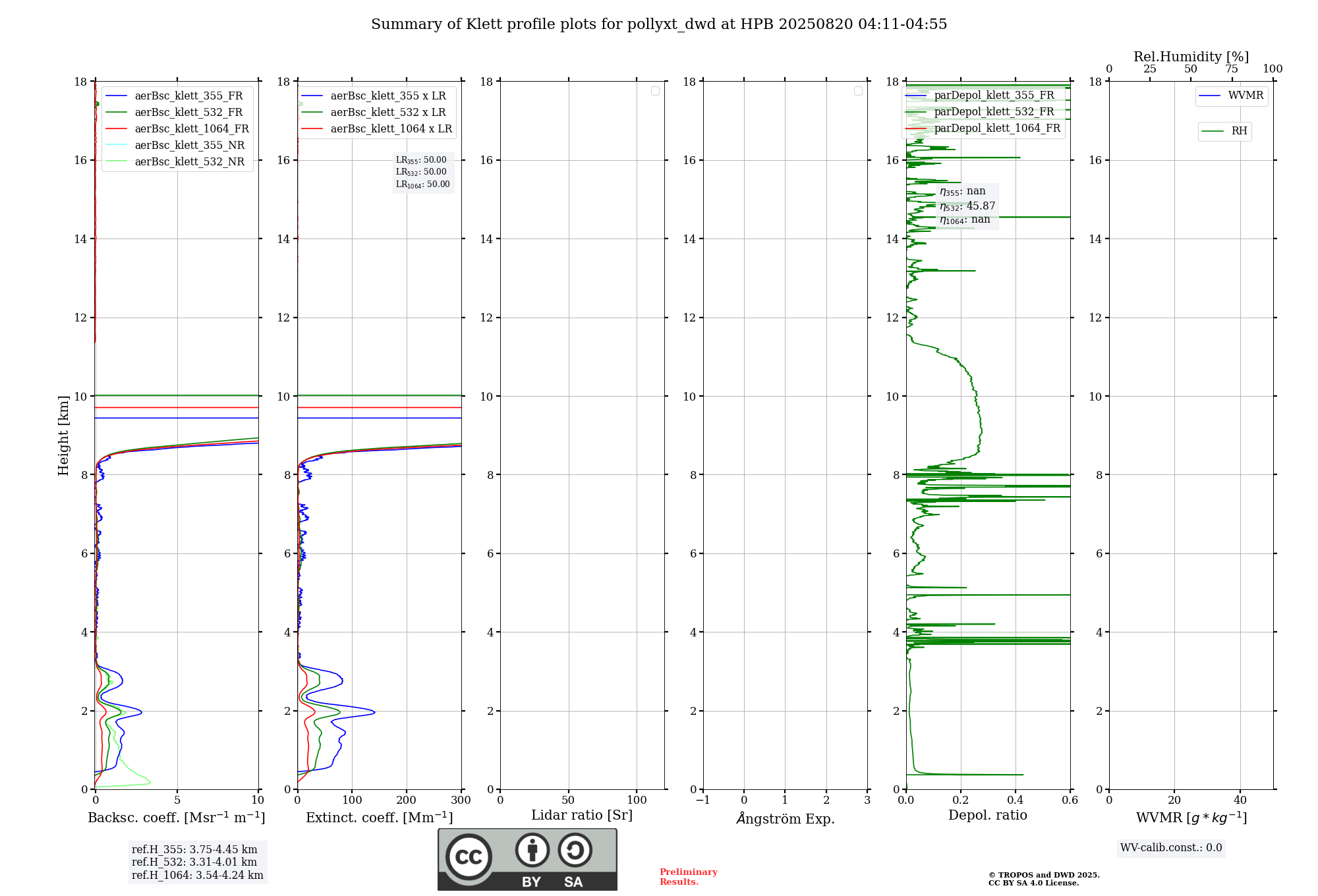Click tick label 300 on extinction axis

pos(461,800)
